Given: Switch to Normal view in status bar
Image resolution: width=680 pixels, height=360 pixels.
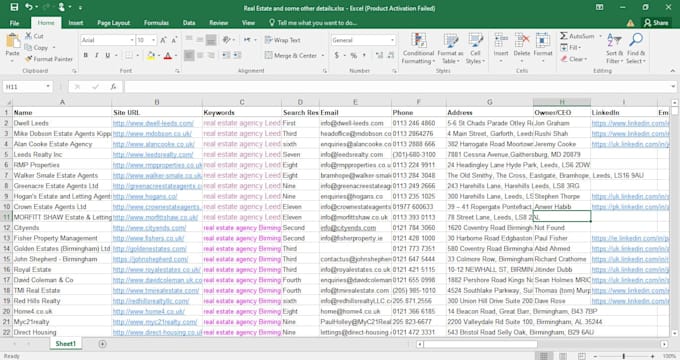Looking at the screenshot, I should click(x=543, y=356).
